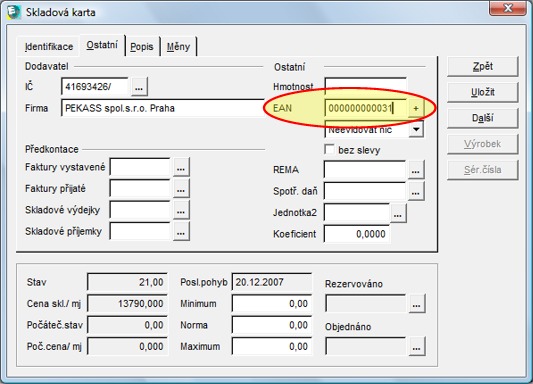Open the Sér.čísla serial numbers button

point(483,170)
